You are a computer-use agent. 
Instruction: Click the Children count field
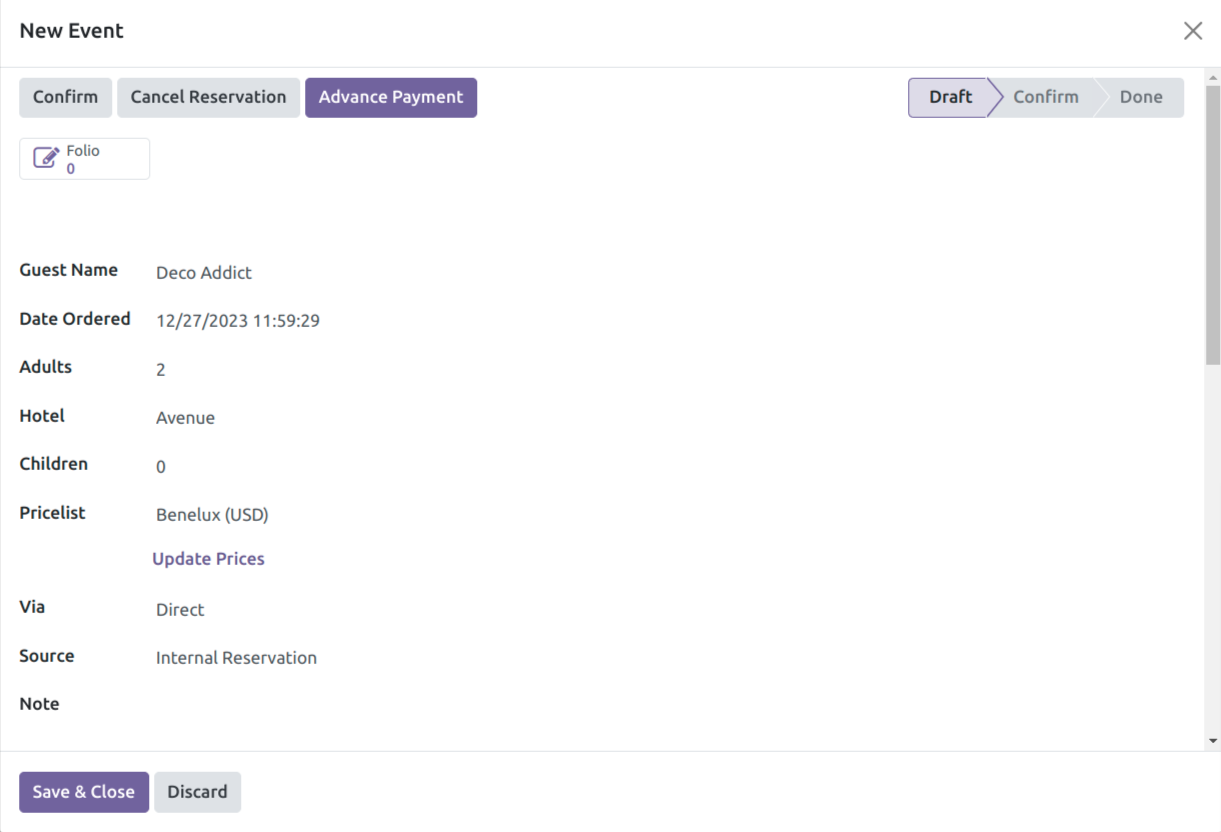pyautogui.click(x=400, y=467)
